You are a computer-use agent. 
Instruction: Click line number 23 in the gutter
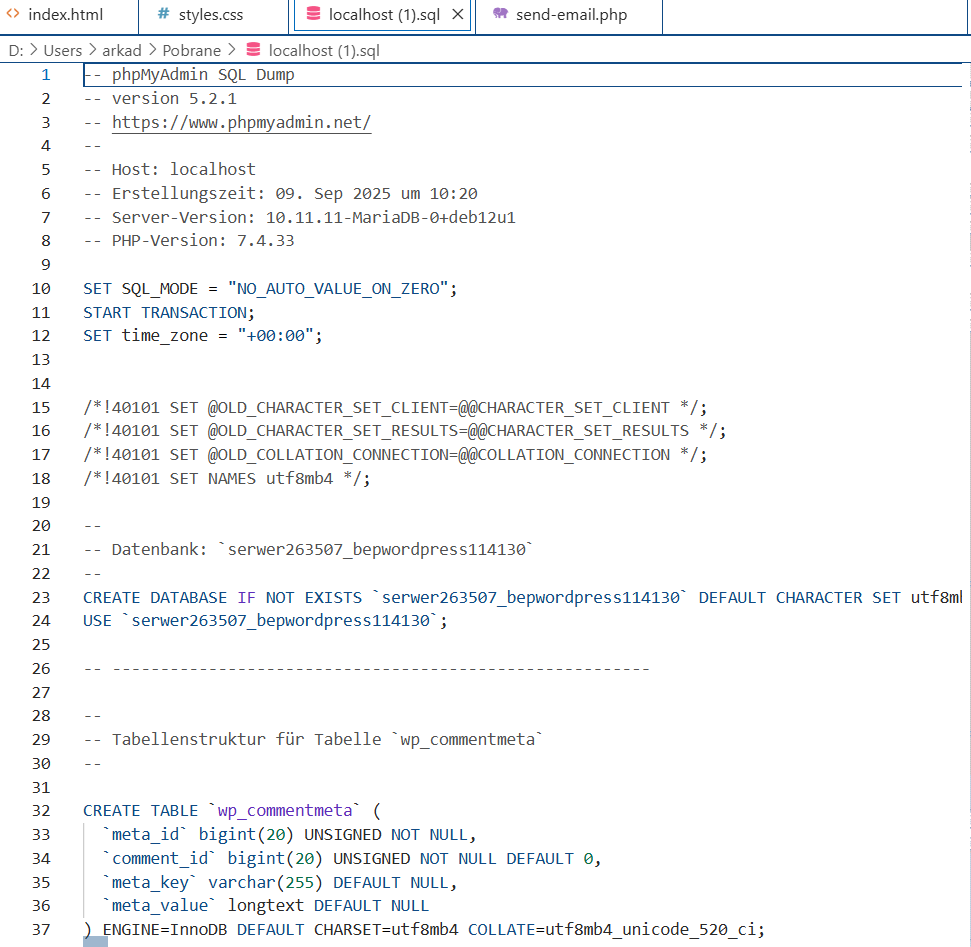41,597
